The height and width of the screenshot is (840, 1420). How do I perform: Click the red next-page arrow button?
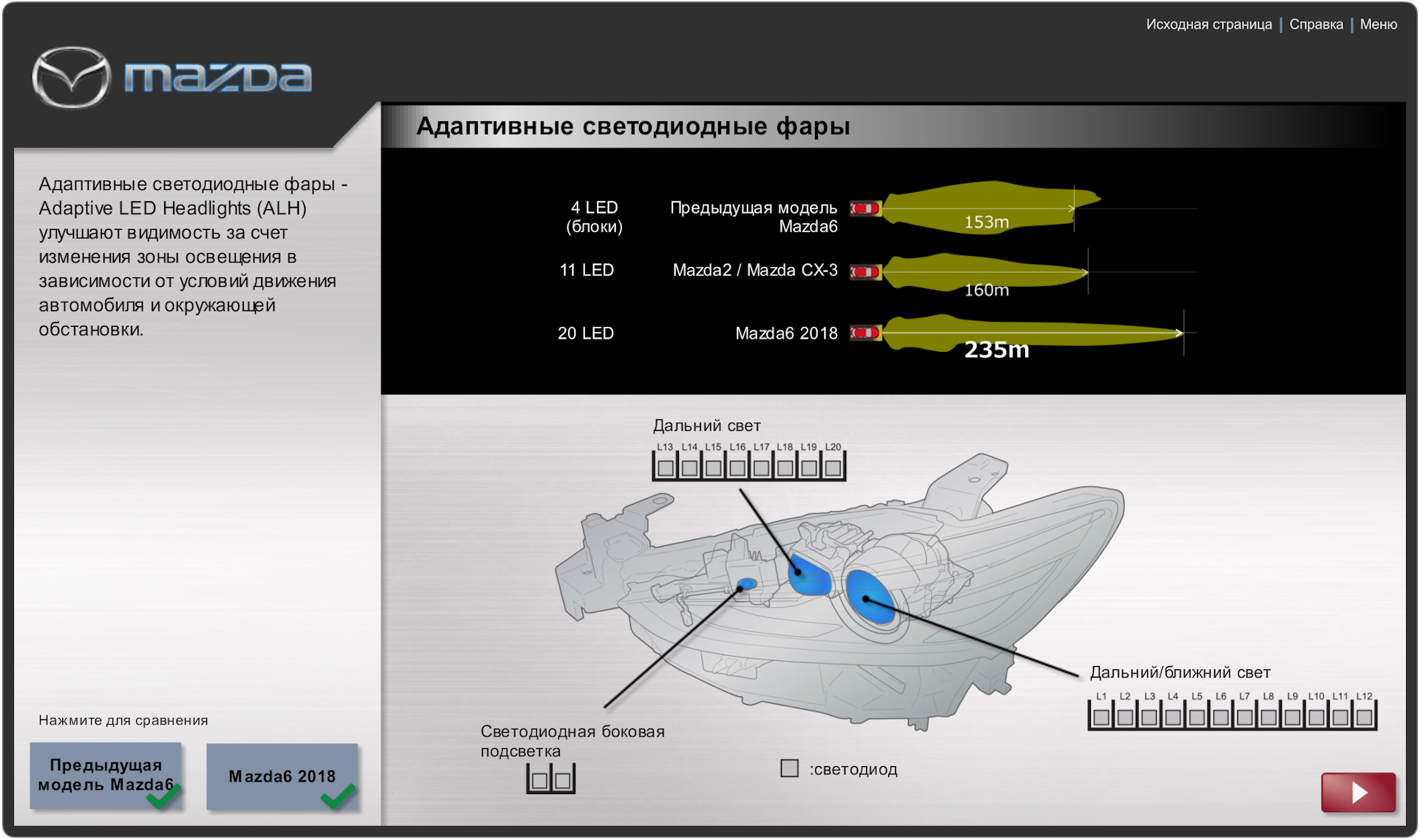pos(1358,793)
